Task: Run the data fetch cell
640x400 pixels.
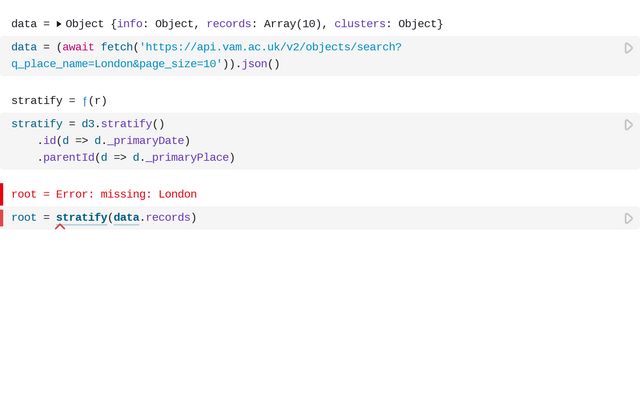Action: (628, 48)
